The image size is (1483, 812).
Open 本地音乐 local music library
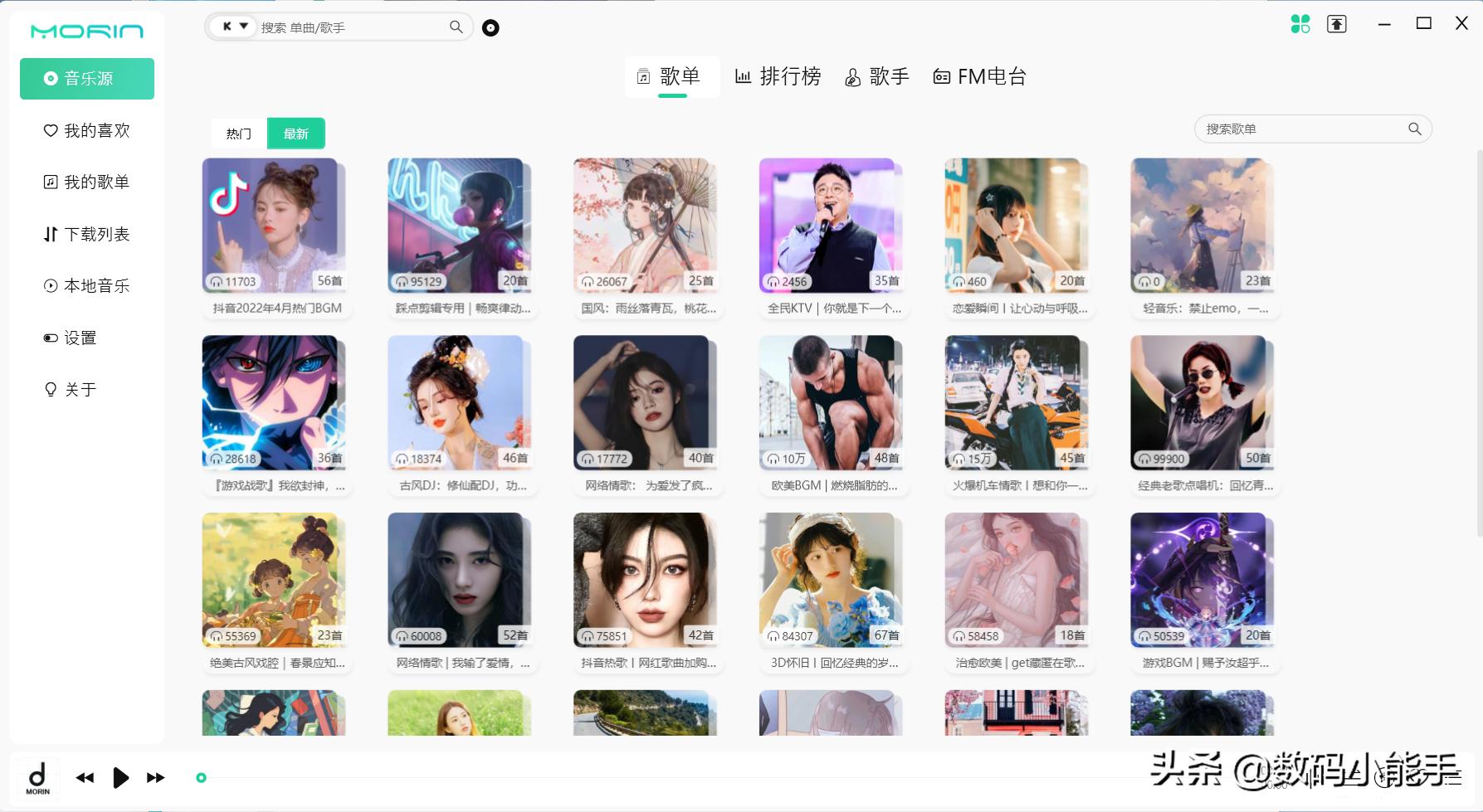[x=86, y=285]
